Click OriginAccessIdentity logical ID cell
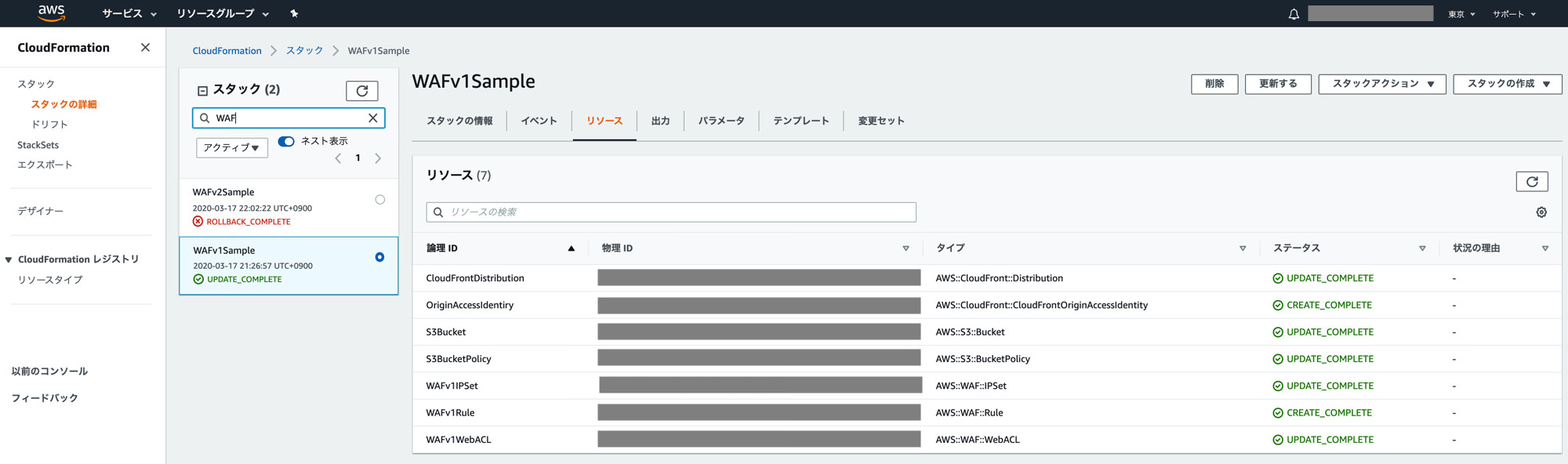The height and width of the screenshot is (464, 1568). (x=470, y=306)
